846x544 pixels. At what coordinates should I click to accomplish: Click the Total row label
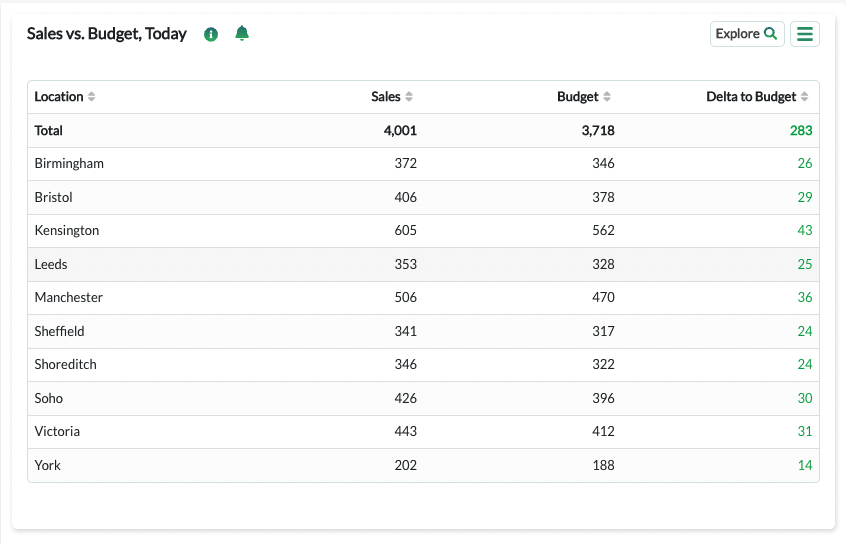[49, 131]
